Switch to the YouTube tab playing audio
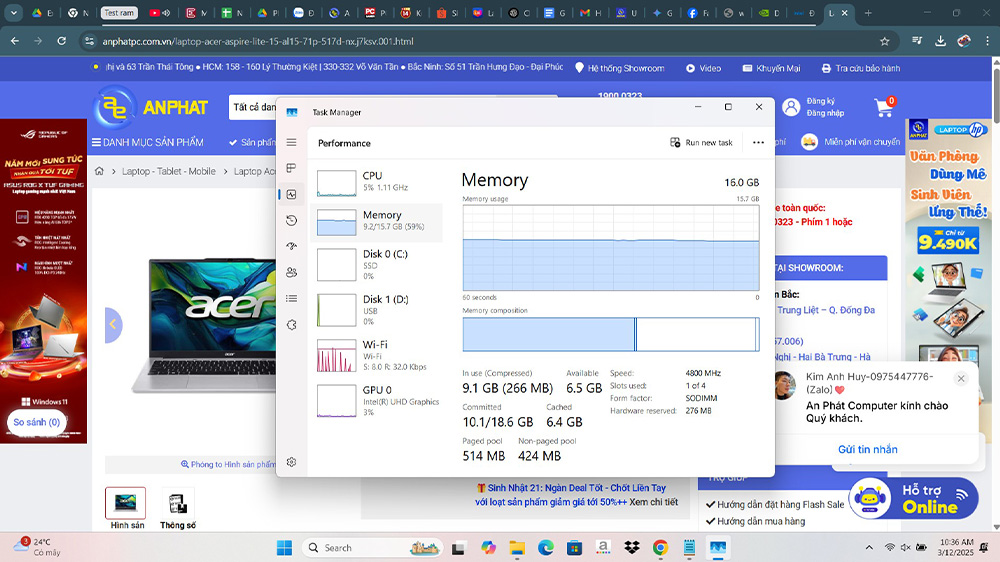 [159, 13]
